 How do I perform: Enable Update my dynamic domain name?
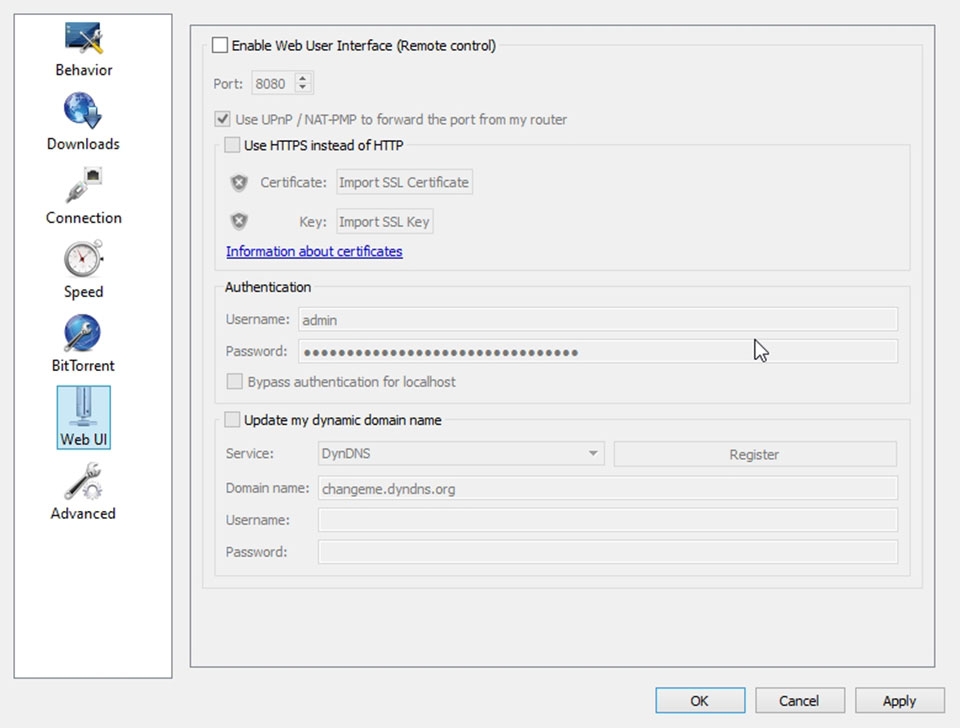(x=232, y=420)
